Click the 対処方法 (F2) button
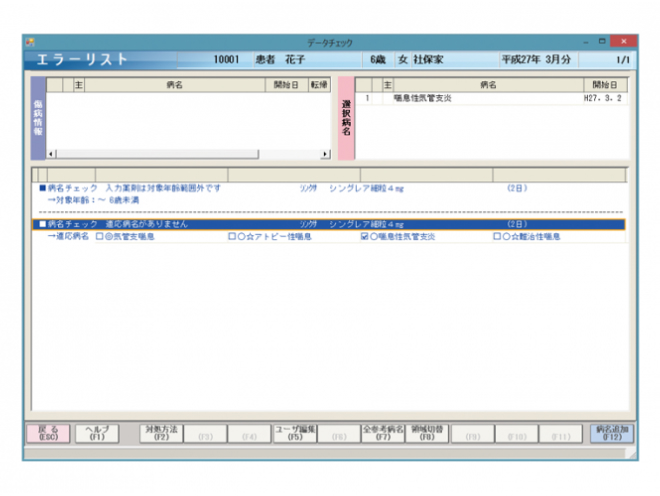660x496 pixels. pos(161,433)
